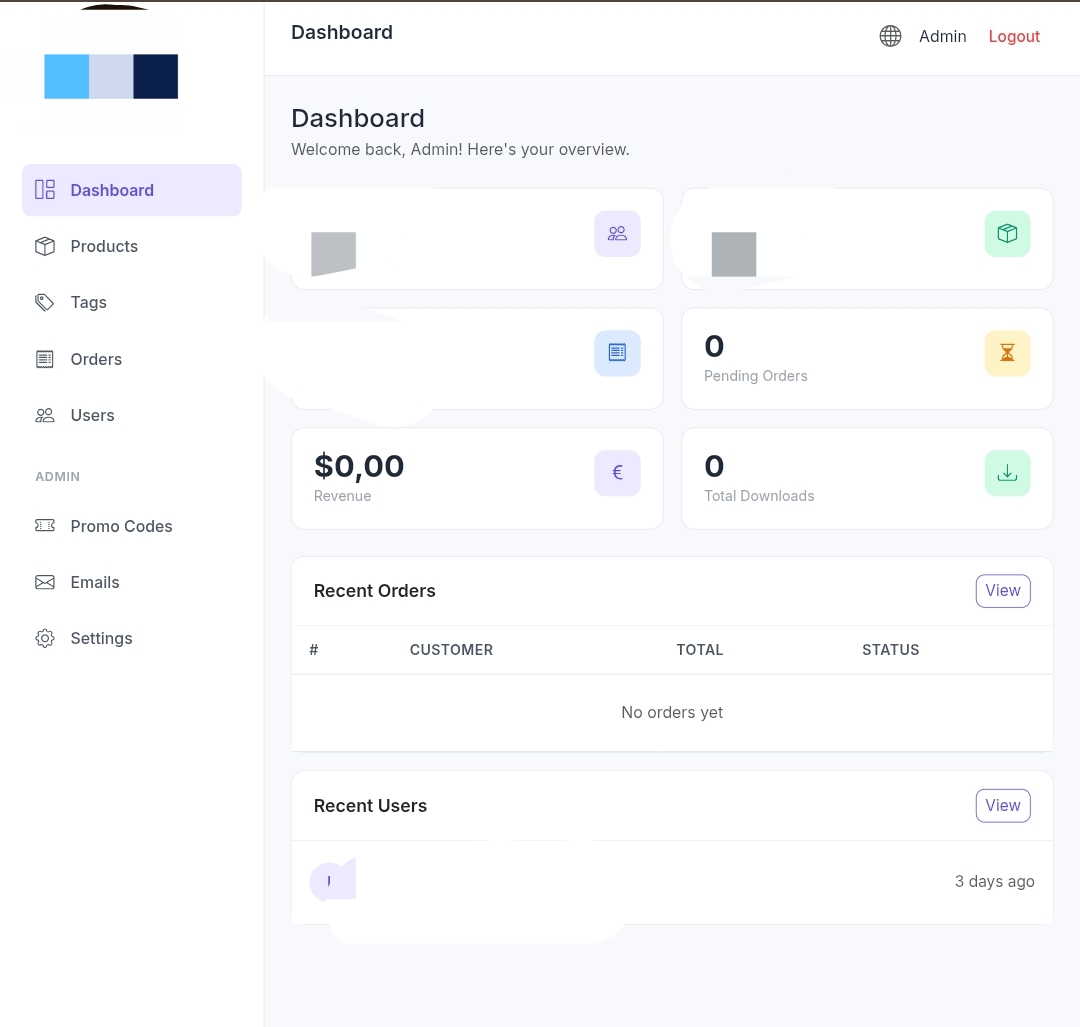Click the "3 days ago" timestamp
The height and width of the screenshot is (1027, 1080).
(995, 882)
